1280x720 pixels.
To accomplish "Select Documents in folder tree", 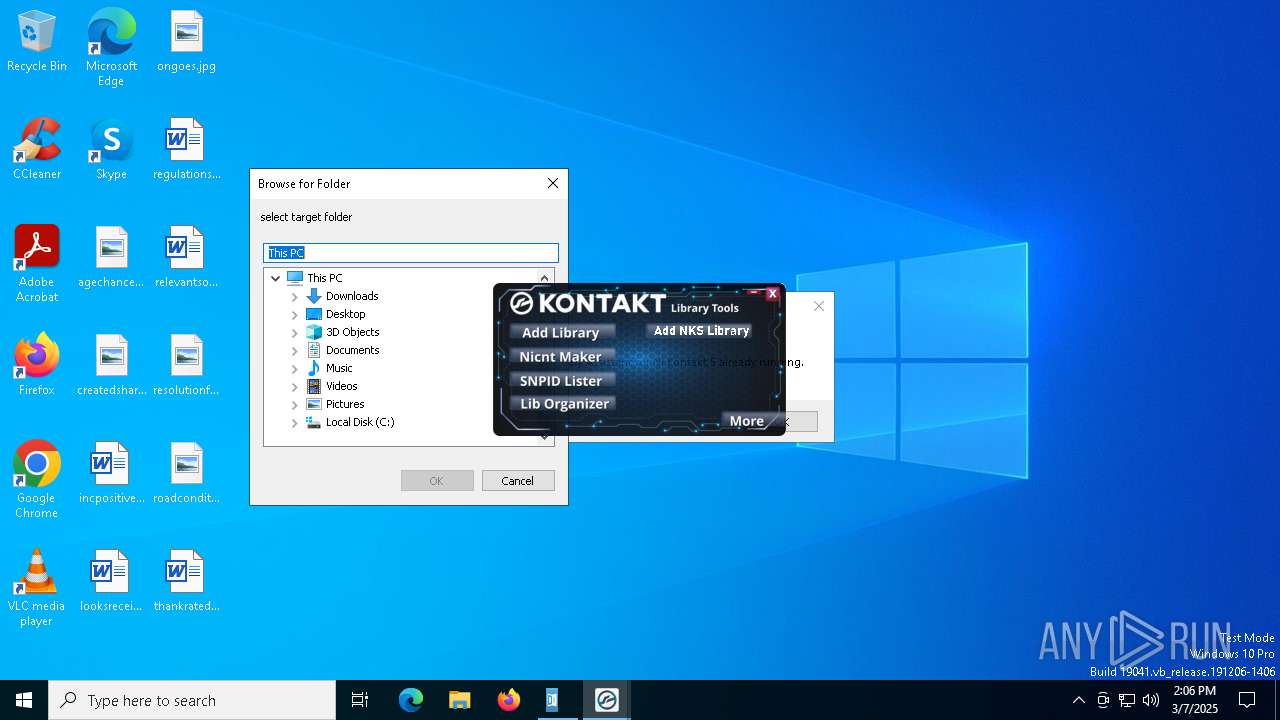I will click(353, 350).
